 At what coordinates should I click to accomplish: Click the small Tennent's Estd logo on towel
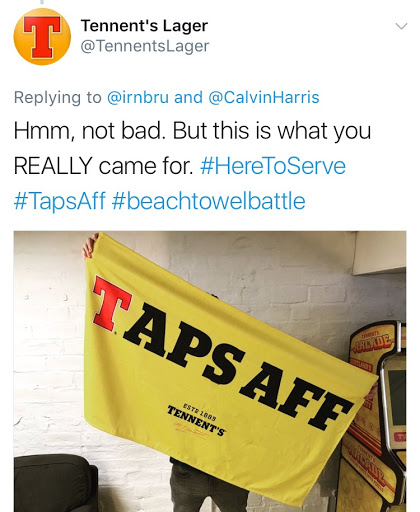pyautogui.click(x=196, y=419)
